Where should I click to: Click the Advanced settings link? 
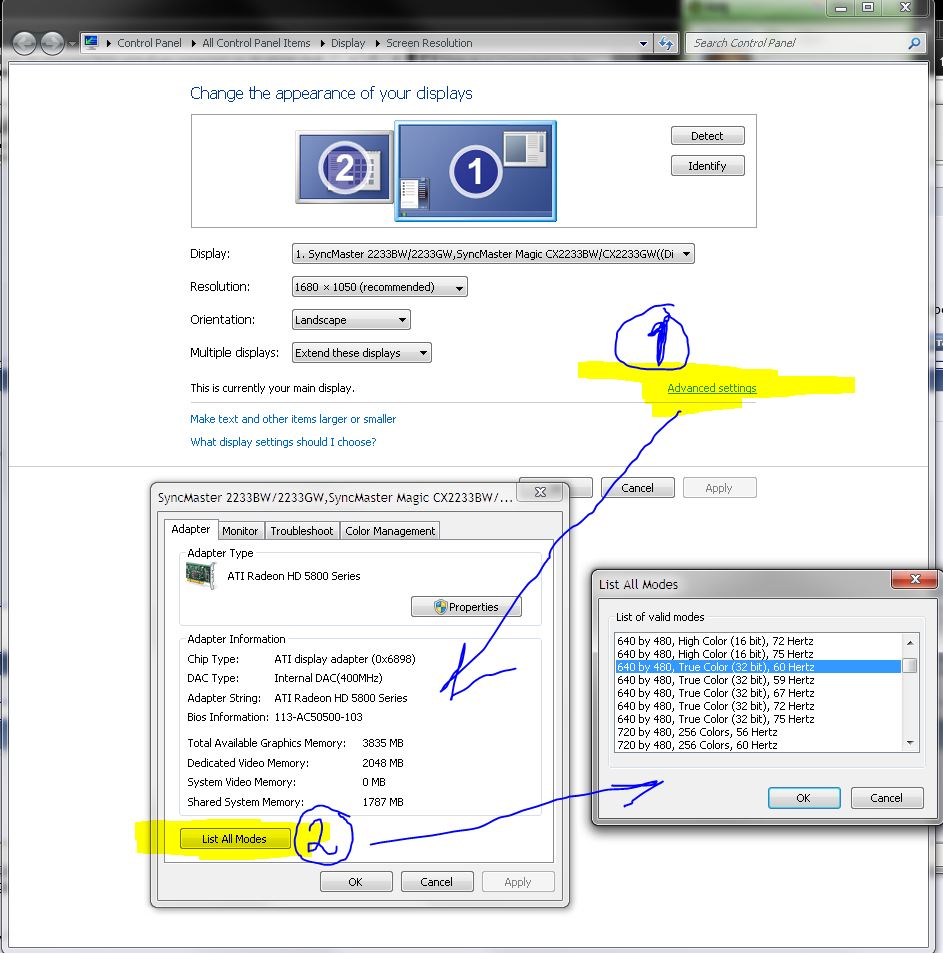[x=711, y=388]
